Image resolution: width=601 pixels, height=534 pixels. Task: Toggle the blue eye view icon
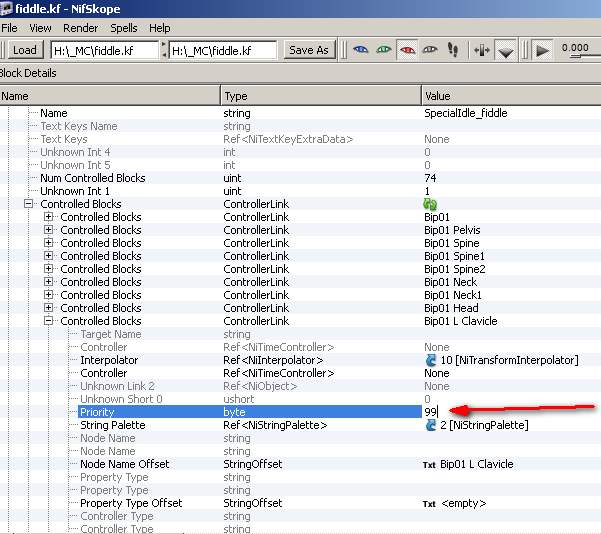click(361, 50)
